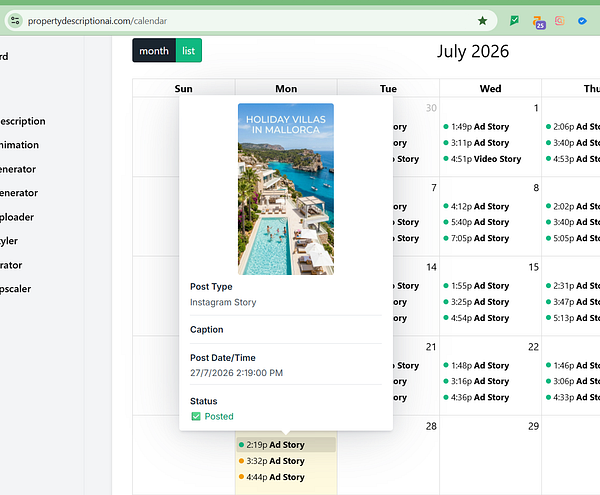Open the pink camera browser extension
The image size is (600, 495).
(x=559, y=21)
